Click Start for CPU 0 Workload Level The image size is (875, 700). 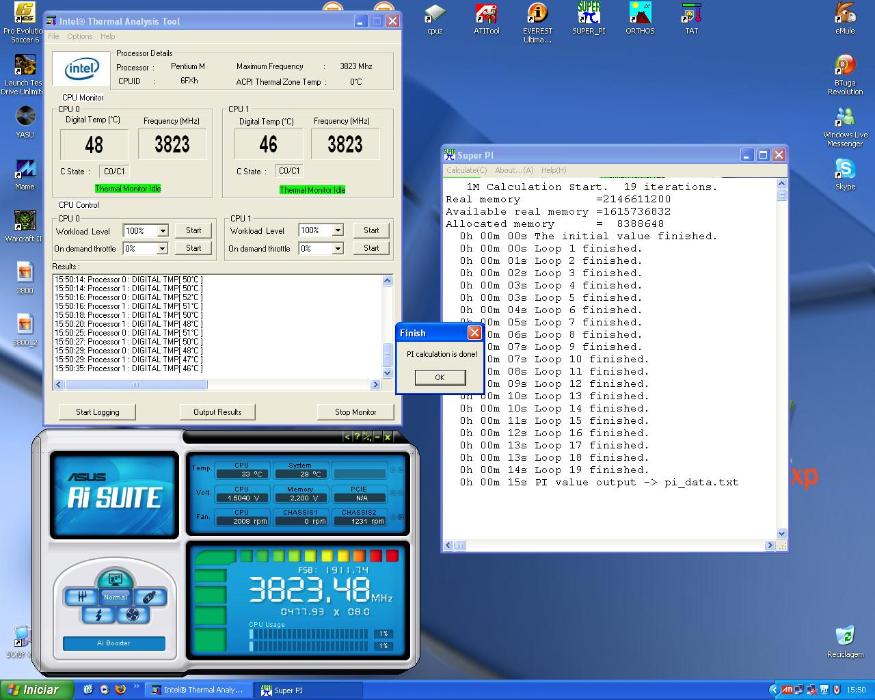pyautogui.click(x=194, y=230)
